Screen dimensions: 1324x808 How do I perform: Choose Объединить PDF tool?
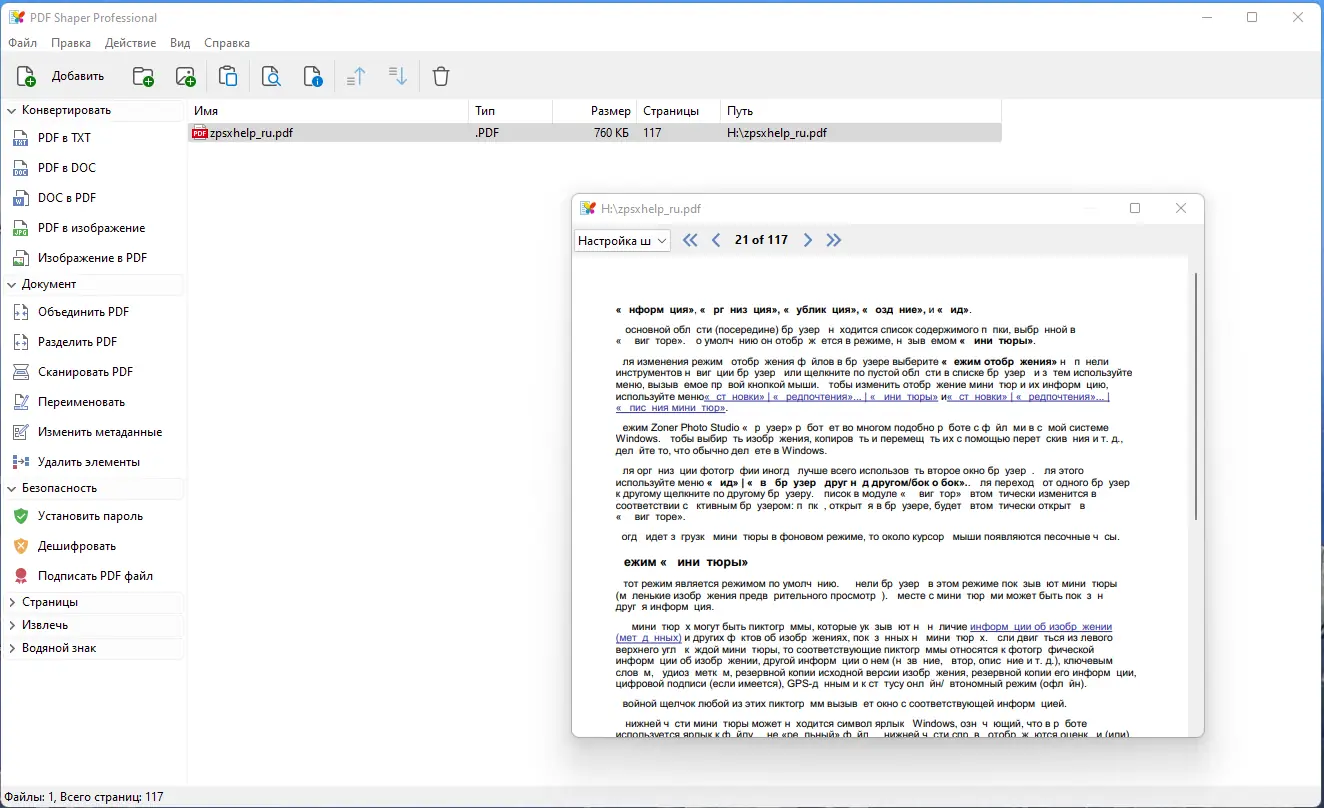click(83, 312)
